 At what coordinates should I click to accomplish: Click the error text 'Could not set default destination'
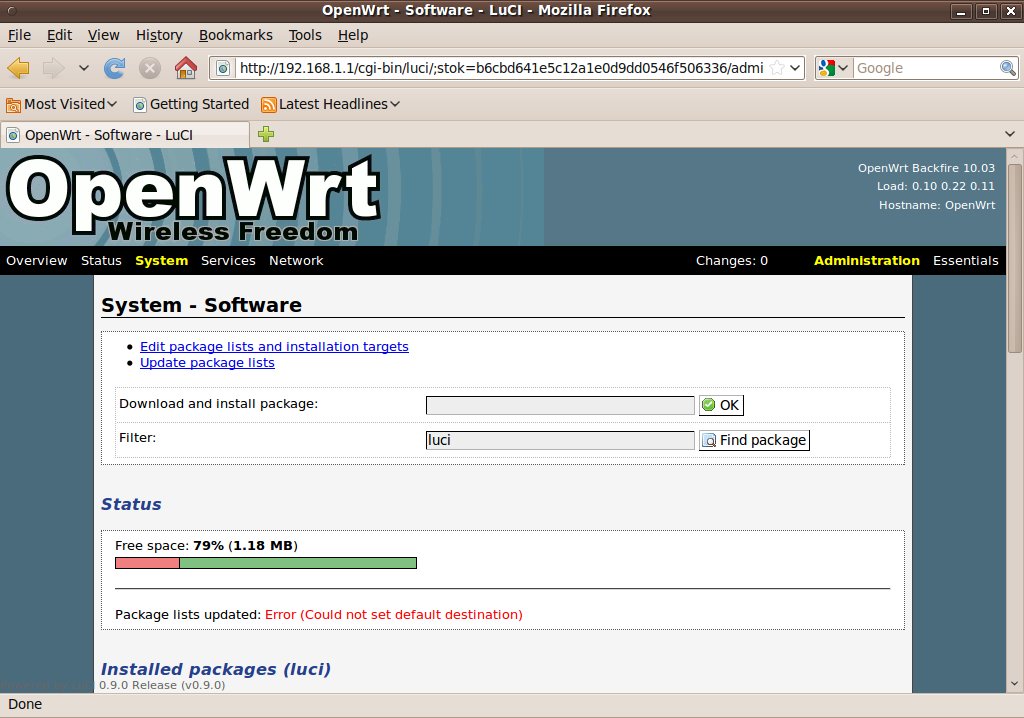coord(413,615)
